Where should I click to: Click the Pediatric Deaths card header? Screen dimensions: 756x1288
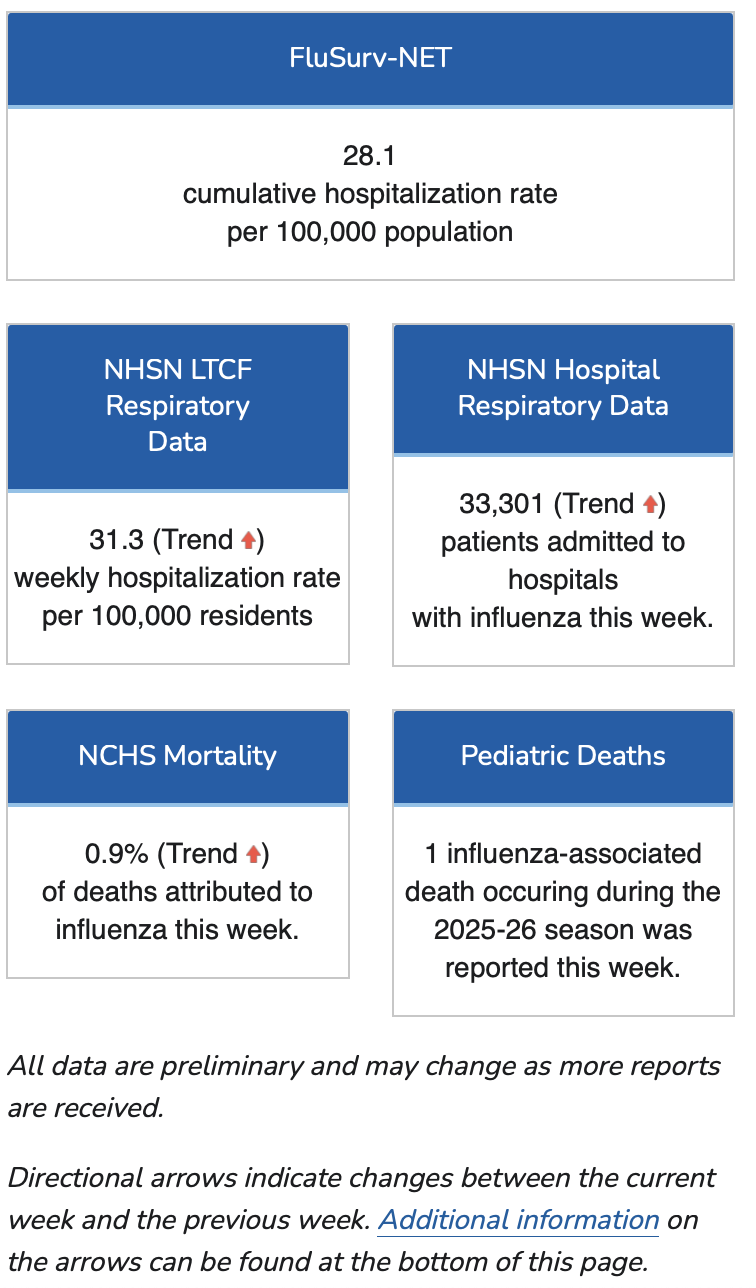[563, 756]
